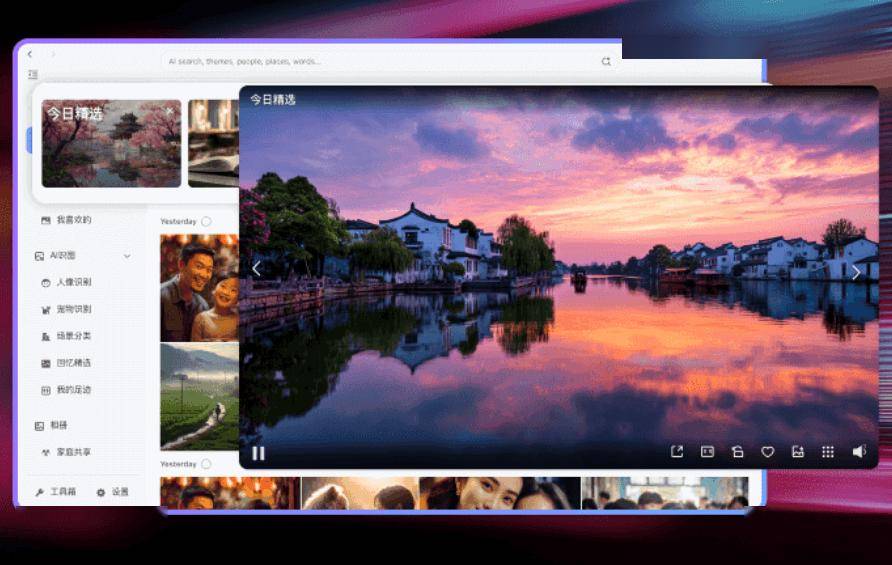The width and height of the screenshot is (892, 565).
Task: Click the caption card icon in the viewer
Action: [707, 452]
